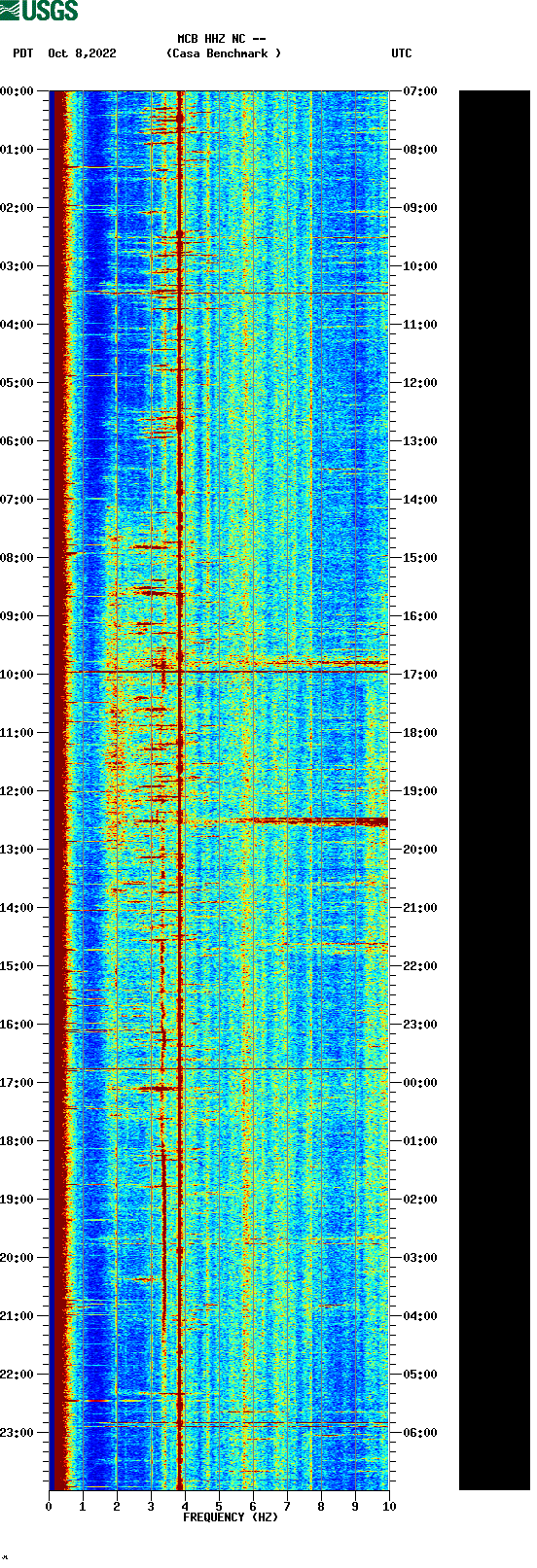Click the 07:00 UTC time label
This screenshot has height=1568, width=537.
pyautogui.click(x=420, y=91)
